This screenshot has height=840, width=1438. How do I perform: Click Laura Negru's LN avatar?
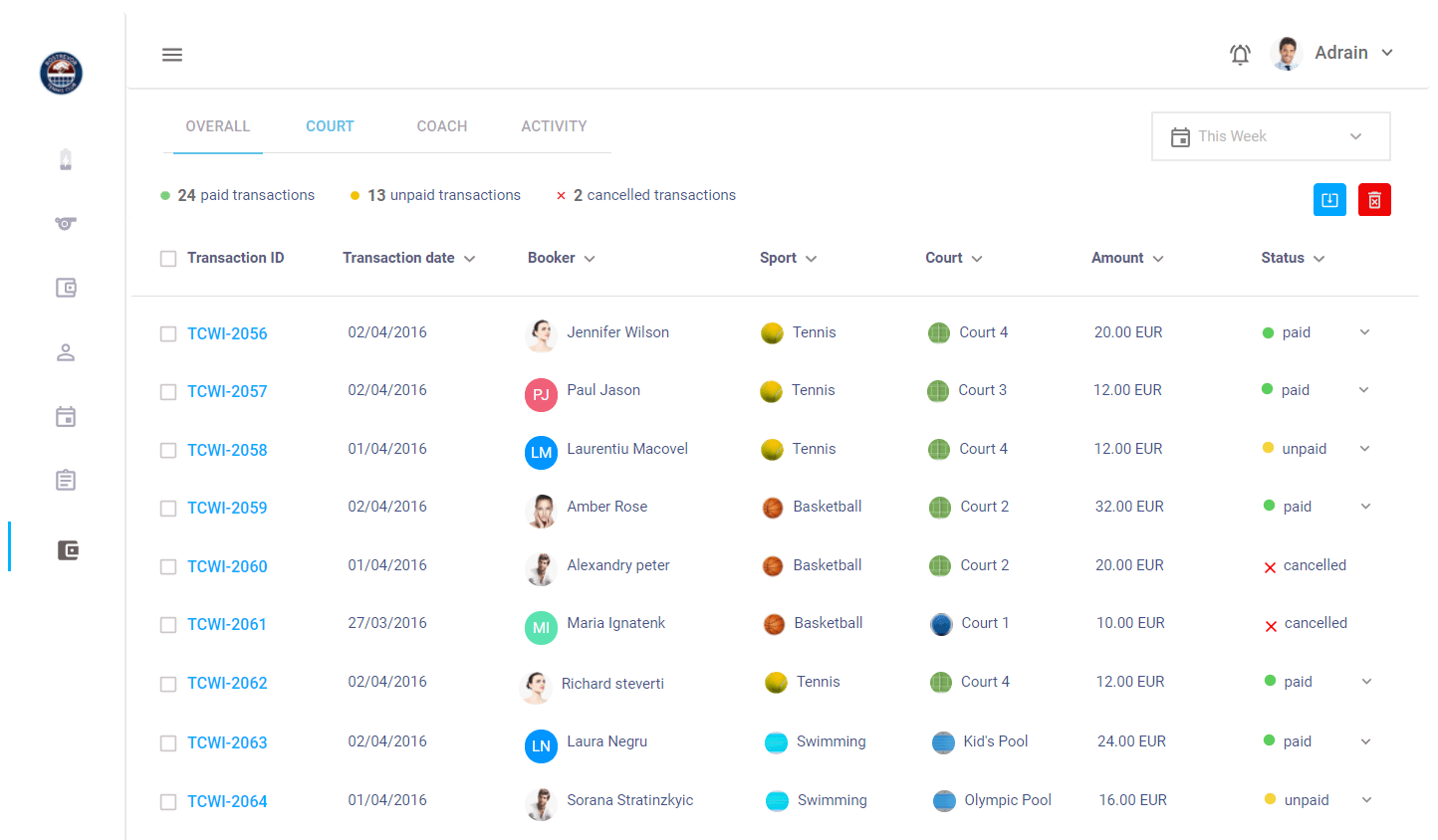541,745
